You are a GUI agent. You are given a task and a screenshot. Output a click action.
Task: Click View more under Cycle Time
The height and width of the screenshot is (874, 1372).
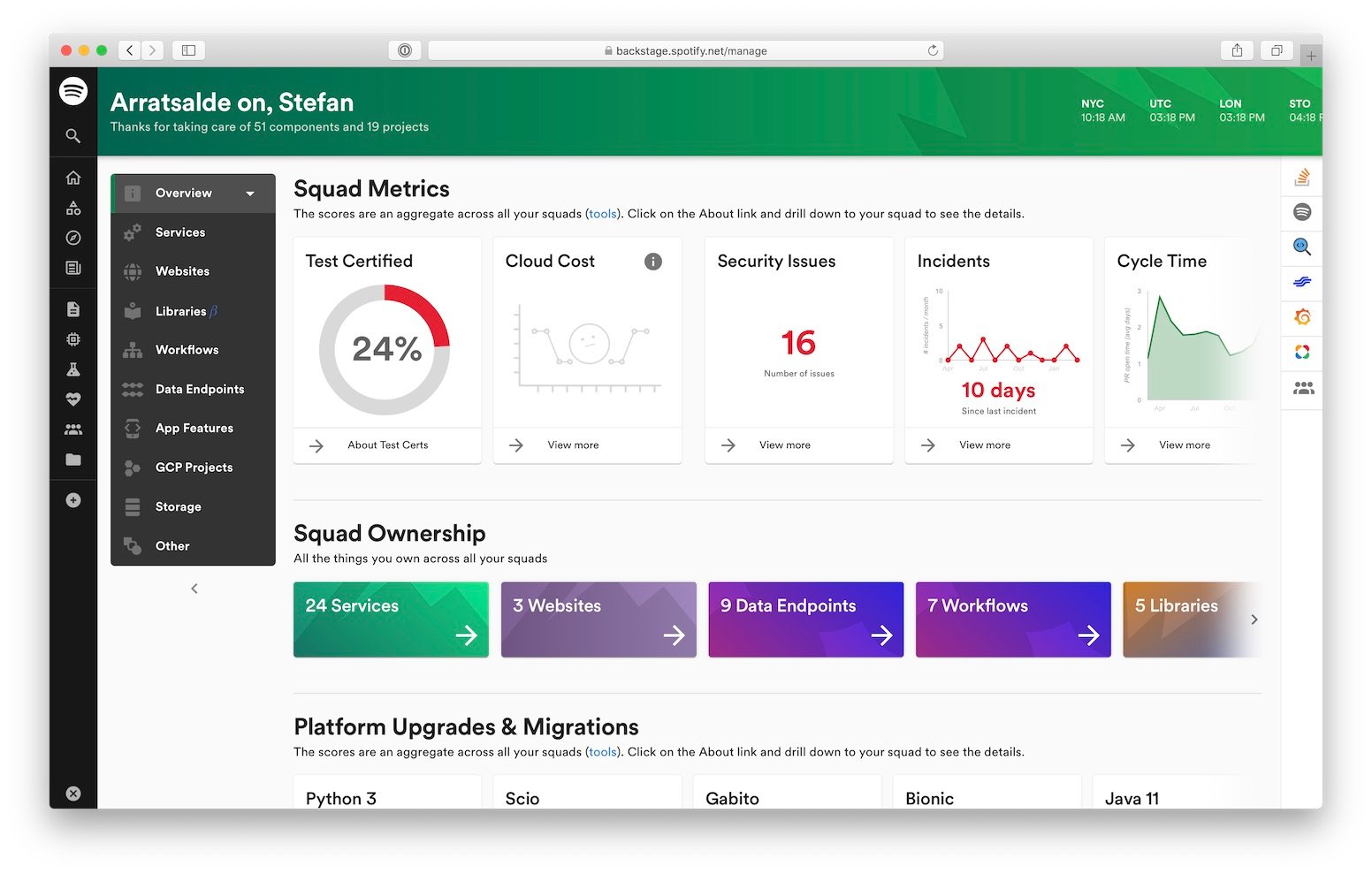coord(1185,445)
